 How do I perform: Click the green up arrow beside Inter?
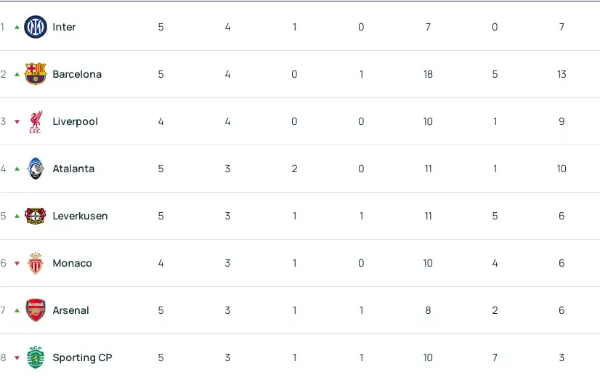[x=17, y=27]
